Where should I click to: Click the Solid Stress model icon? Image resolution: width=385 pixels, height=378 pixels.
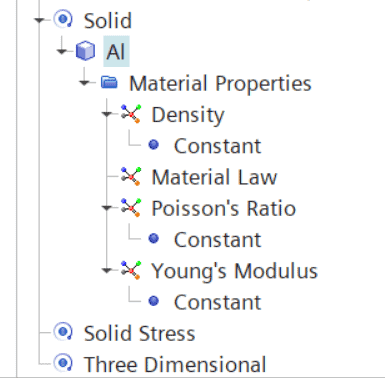(63, 332)
